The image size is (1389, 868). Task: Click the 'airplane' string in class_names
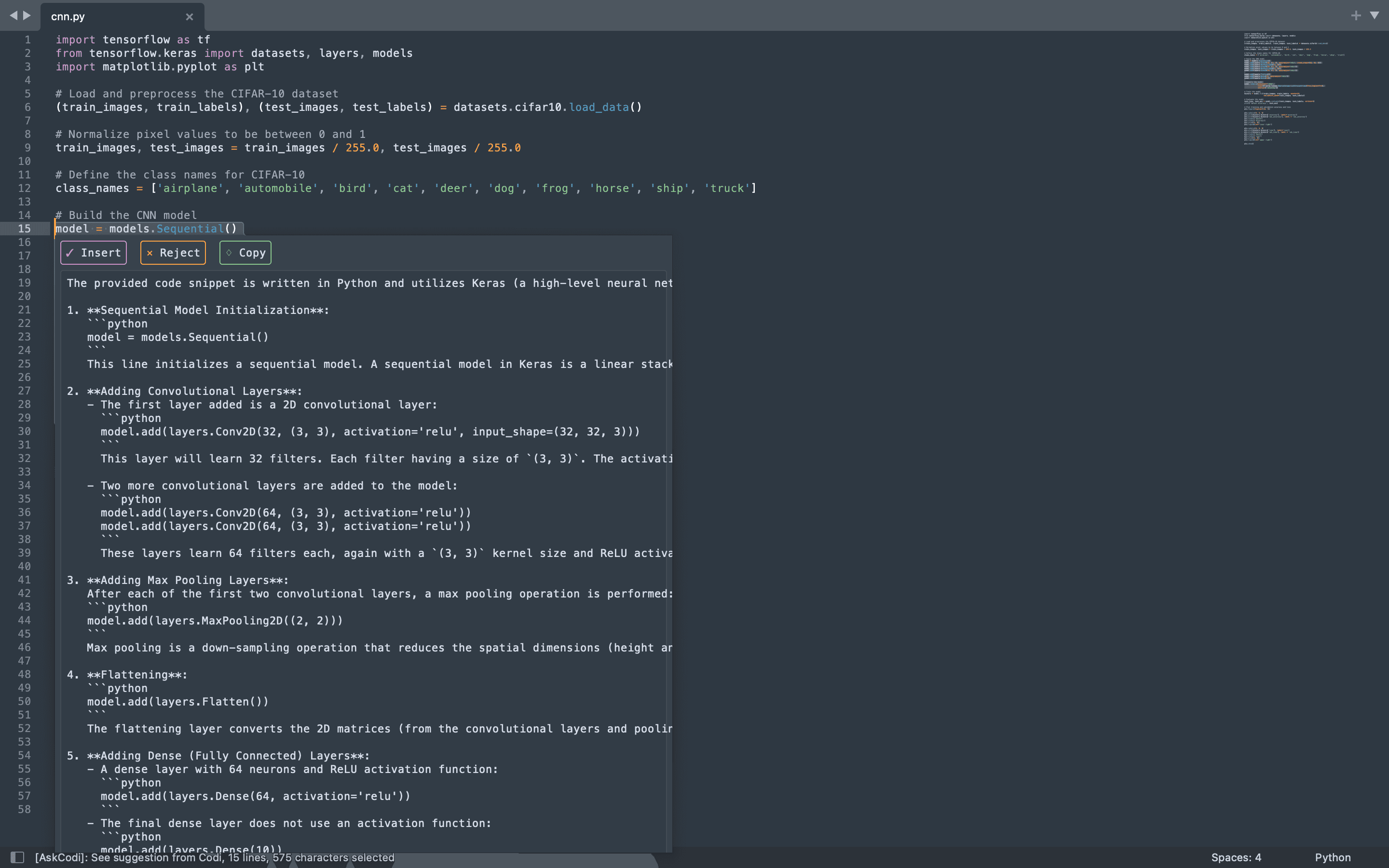coord(191,188)
